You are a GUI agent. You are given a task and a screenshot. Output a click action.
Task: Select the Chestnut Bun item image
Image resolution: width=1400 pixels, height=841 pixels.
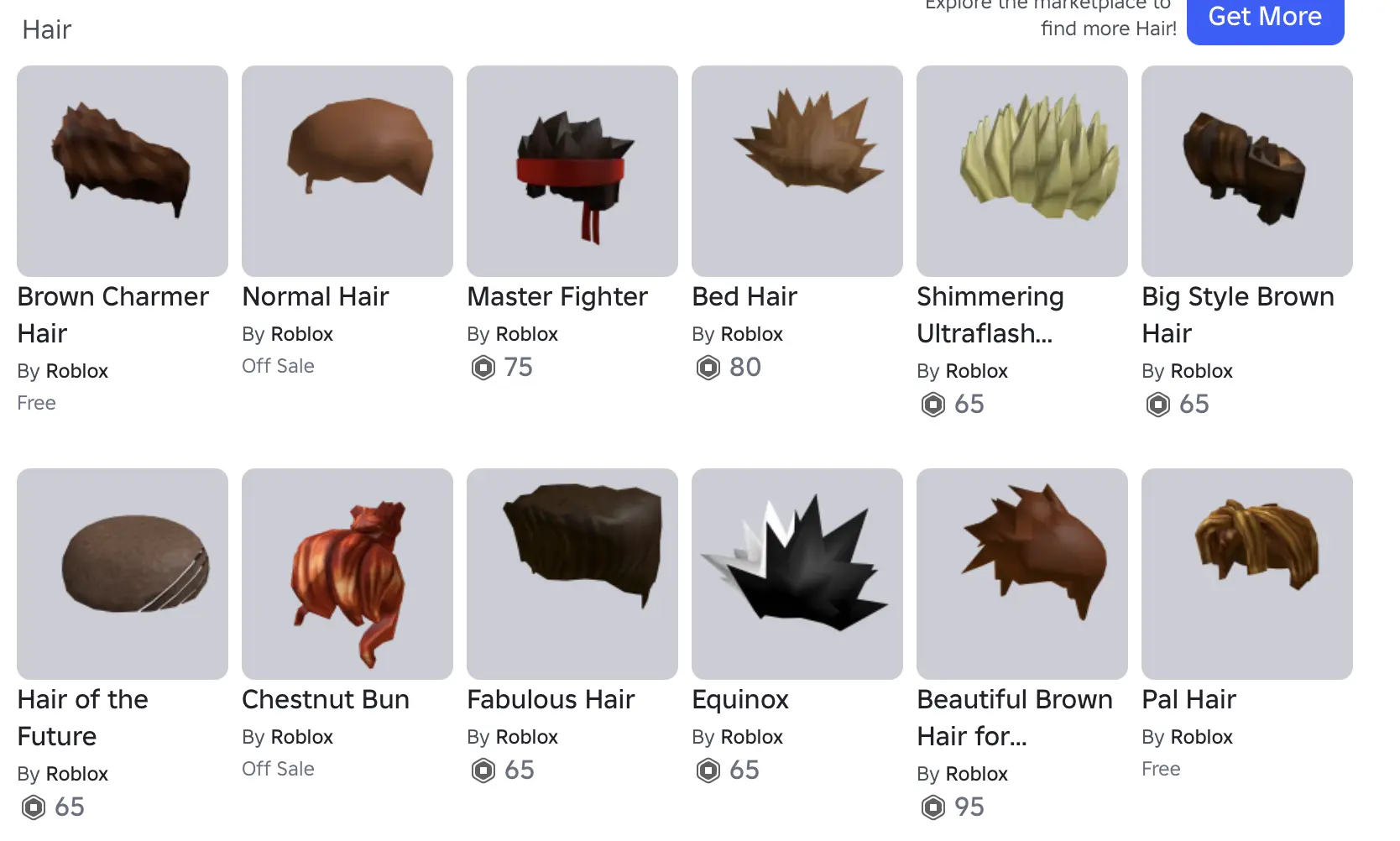tap(347, 574)
